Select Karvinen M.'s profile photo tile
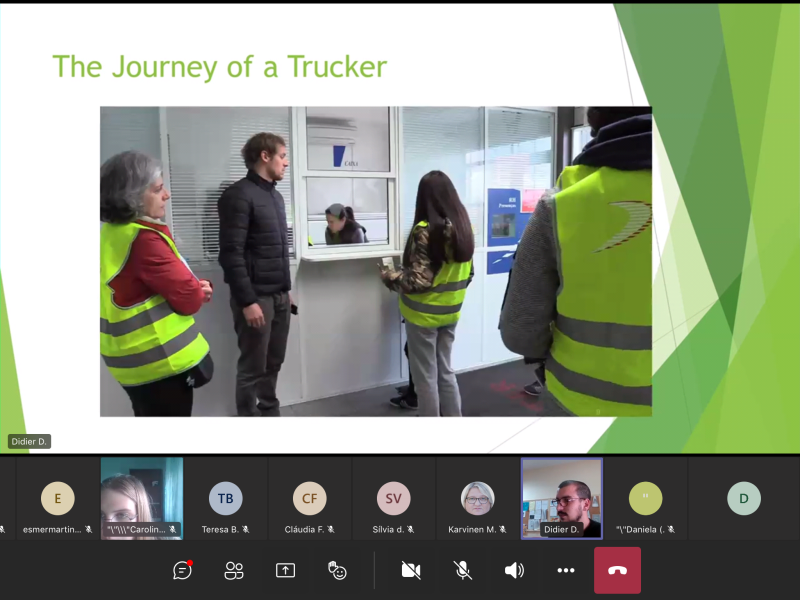 tap(477, 497)
